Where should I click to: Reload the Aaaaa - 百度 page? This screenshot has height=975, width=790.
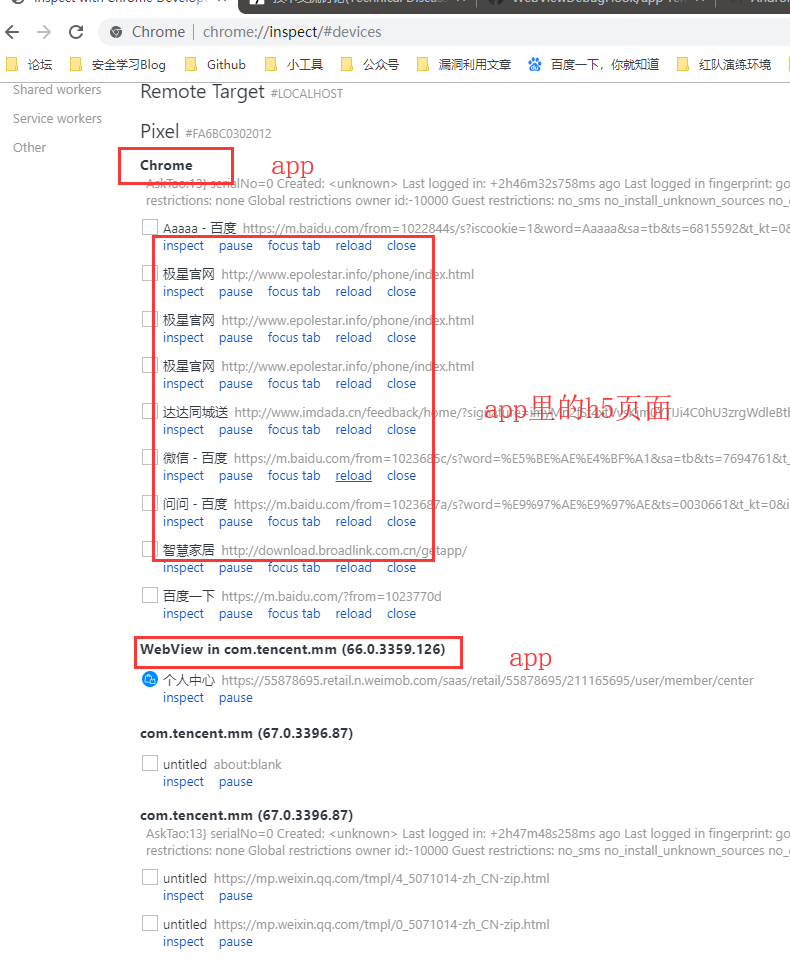(x=353, y=246)
